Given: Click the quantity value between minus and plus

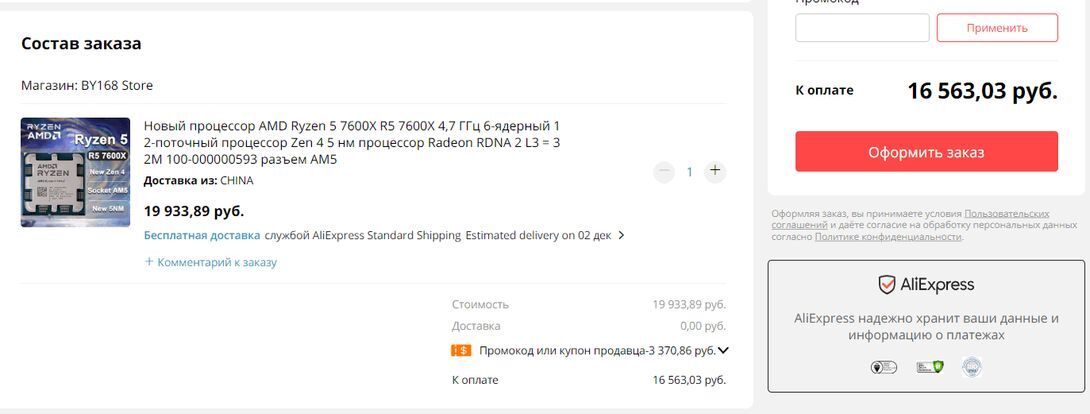Looking at the screenshot, I should 689,172.
